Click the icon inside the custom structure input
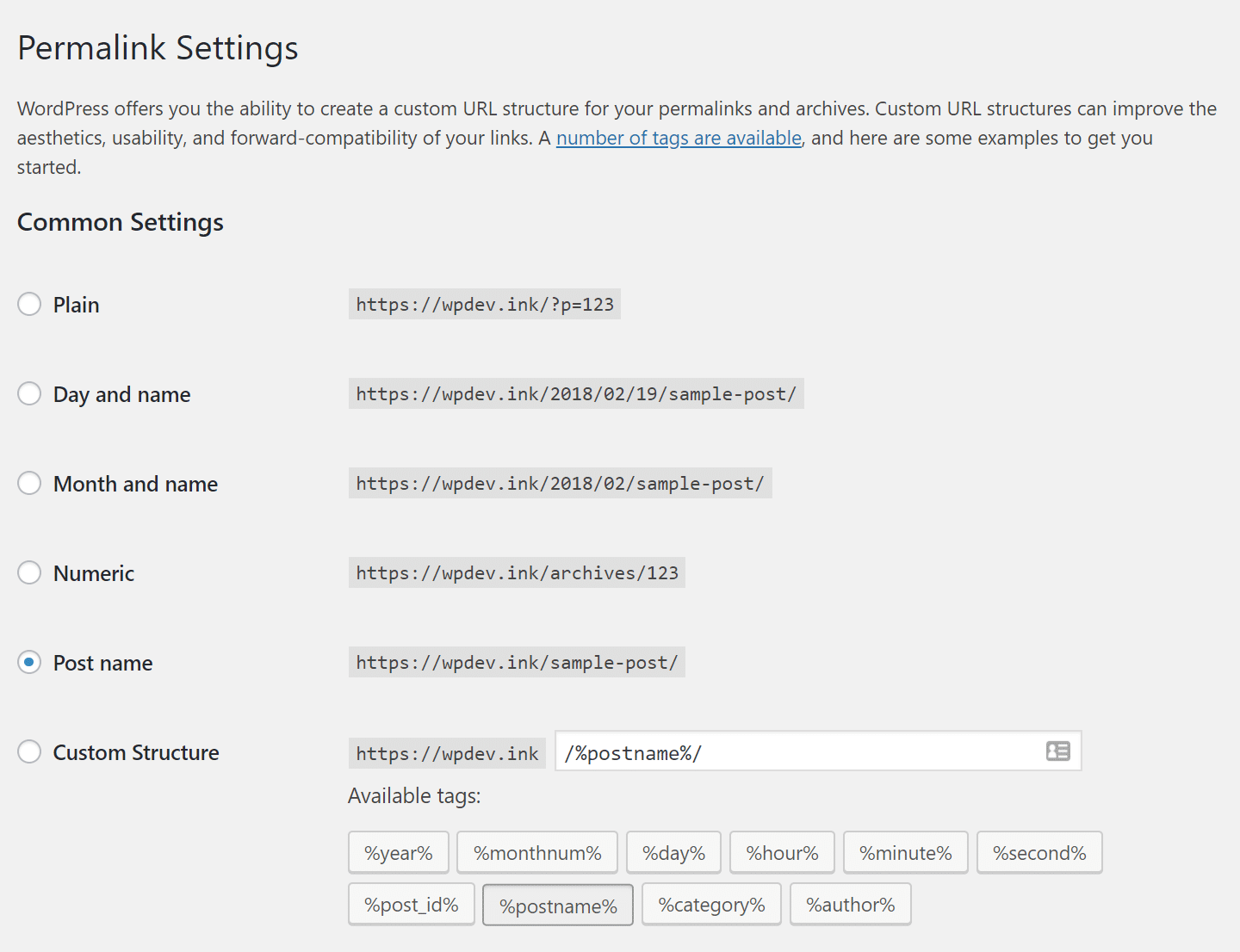1240x952 pixels. pyautogui.click(x=1057, y=751)
